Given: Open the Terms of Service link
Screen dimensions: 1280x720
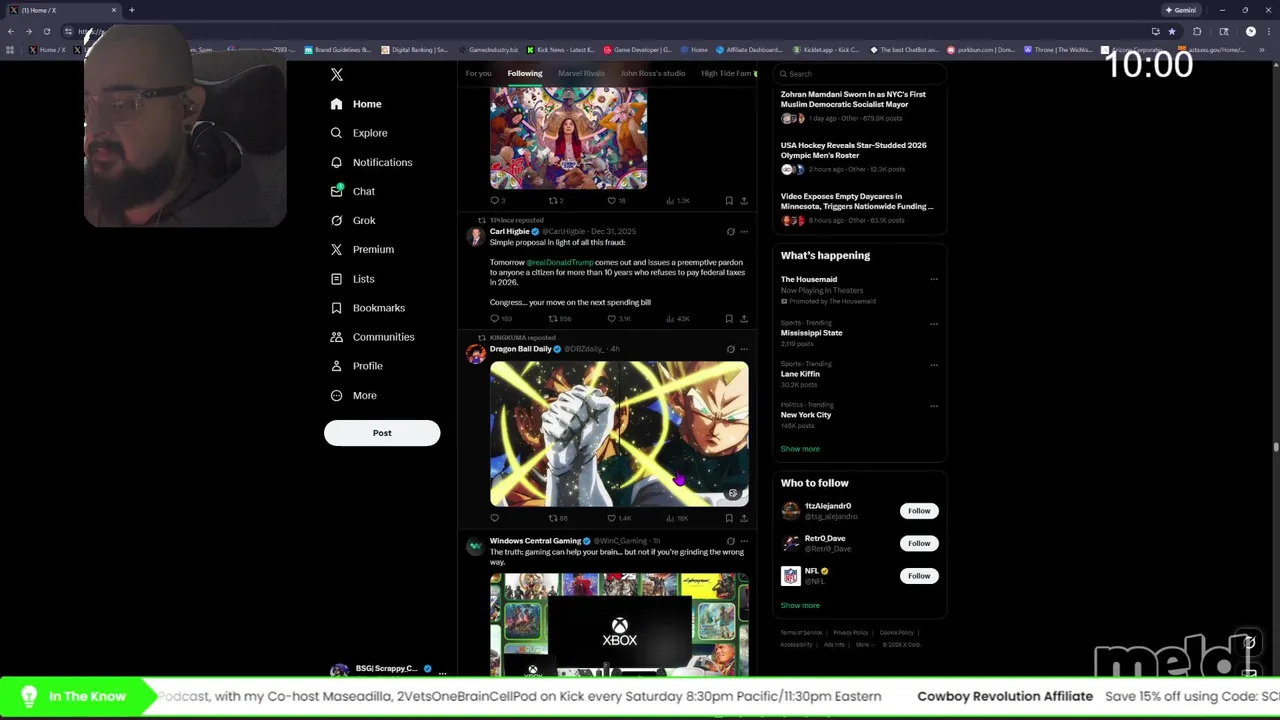Looking at the screenshot, I should click(801, 632).
